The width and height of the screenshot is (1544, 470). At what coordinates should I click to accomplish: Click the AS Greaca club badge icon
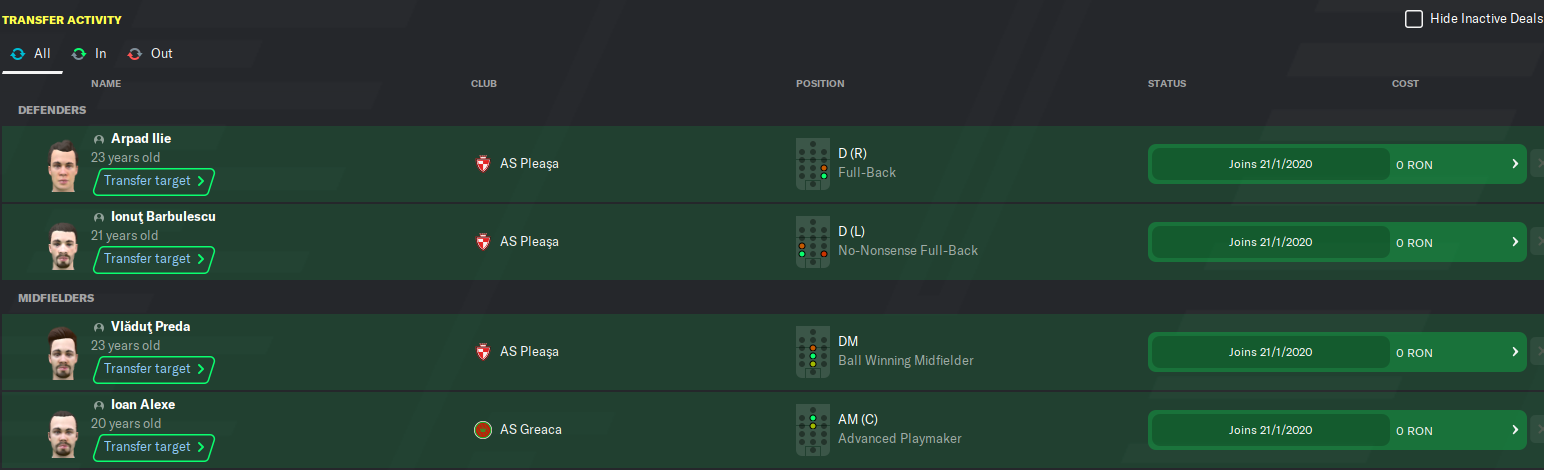(x=483, y=430)
